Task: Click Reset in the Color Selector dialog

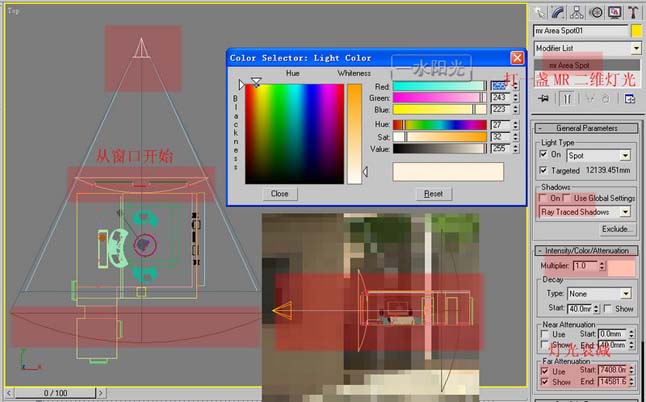Action: (x=433, y=194)
